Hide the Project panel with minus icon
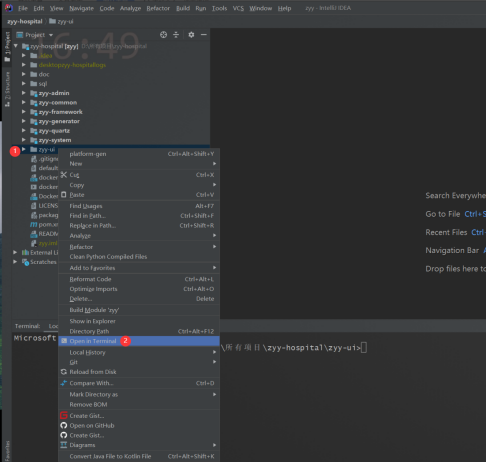The image size is (487, 463). (204, 35)
